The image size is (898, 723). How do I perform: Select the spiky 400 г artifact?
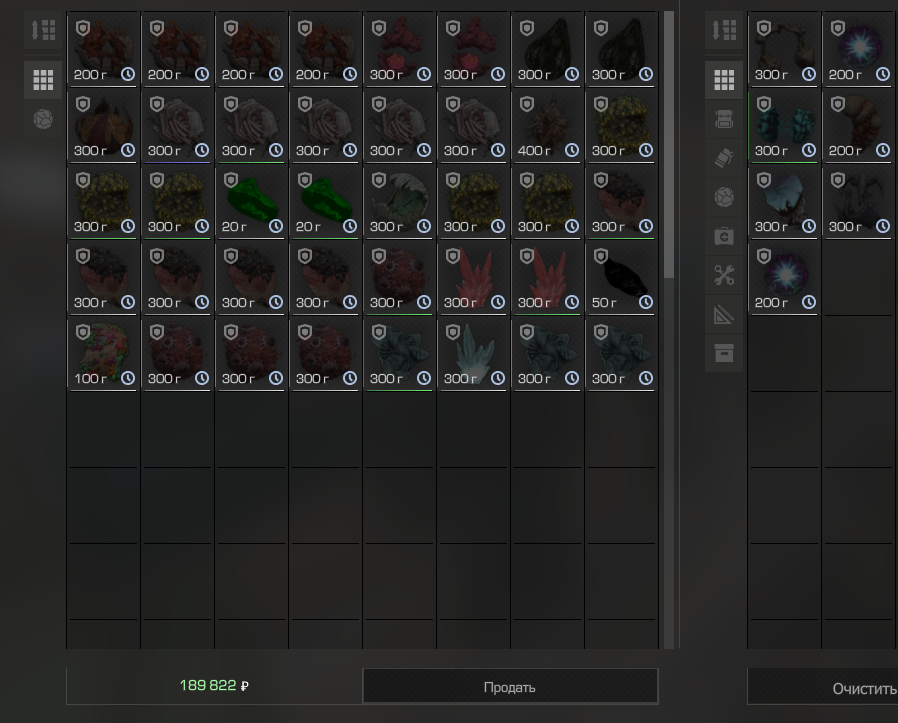(546, 125)
